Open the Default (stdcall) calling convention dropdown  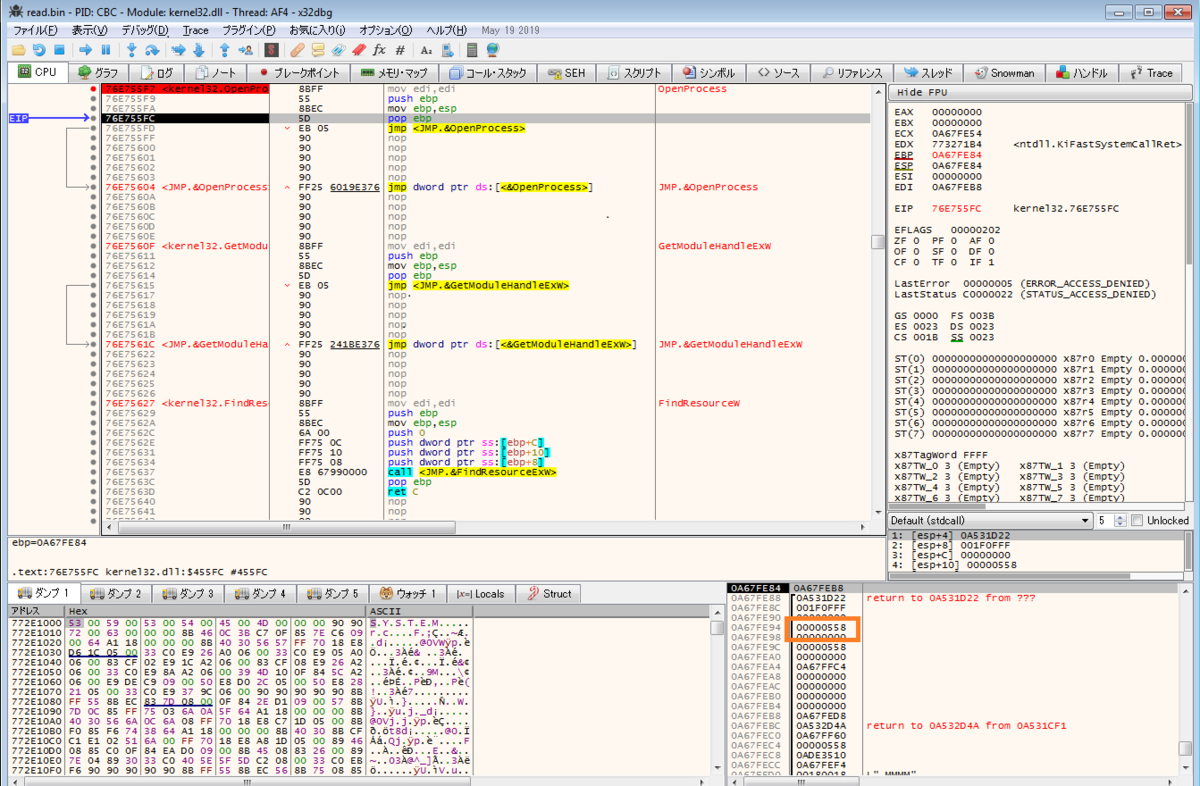(990, 521)
